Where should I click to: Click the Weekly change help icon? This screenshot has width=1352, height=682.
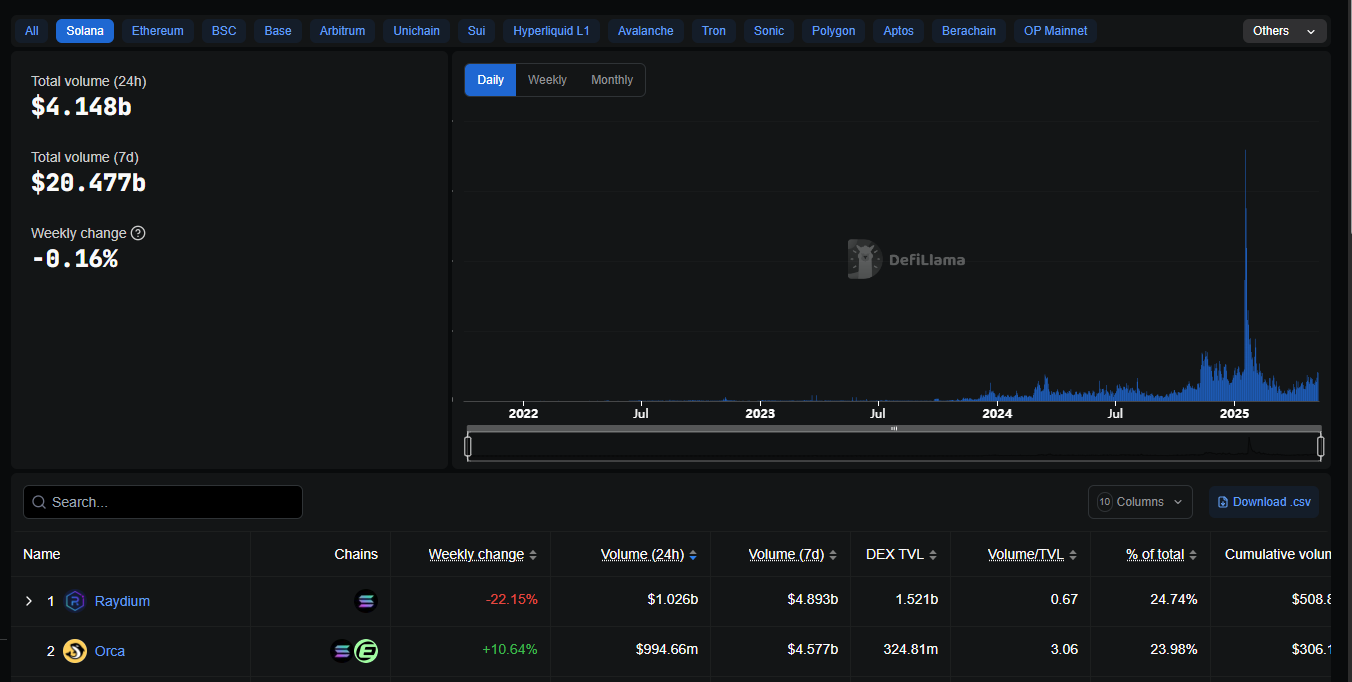click(x=138, y=233)
